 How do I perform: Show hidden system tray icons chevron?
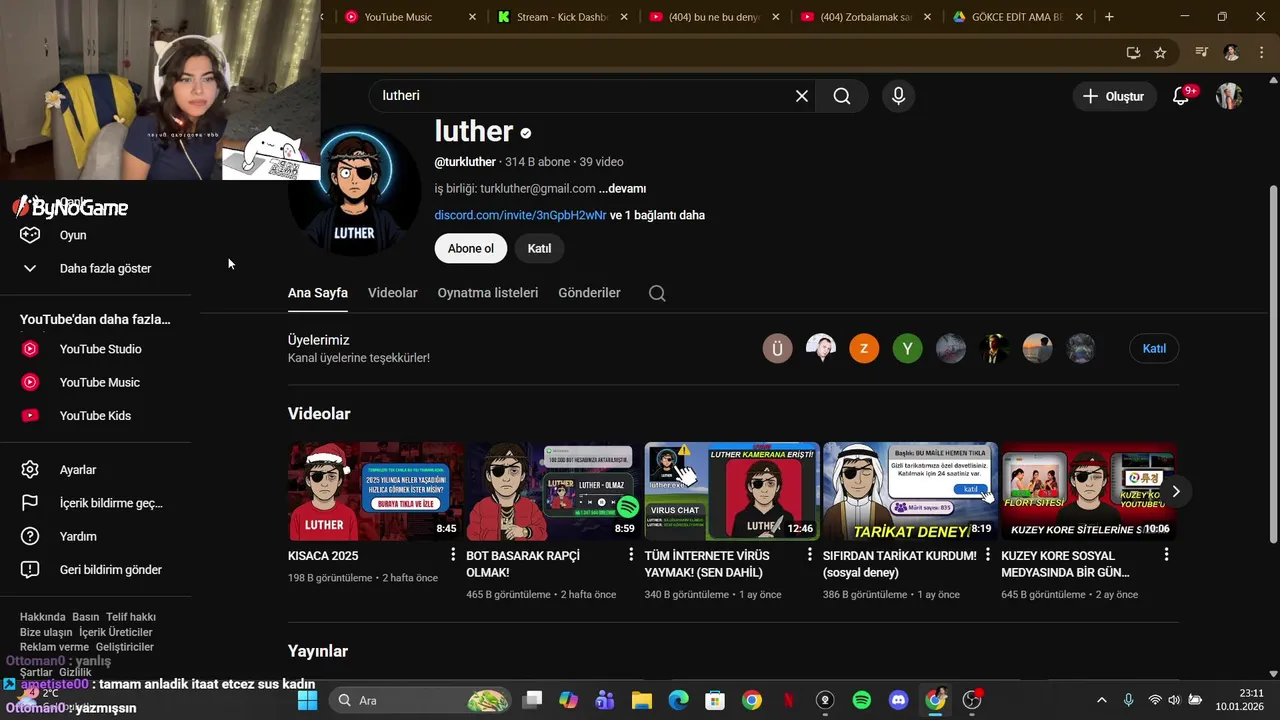coord(1102,700)
